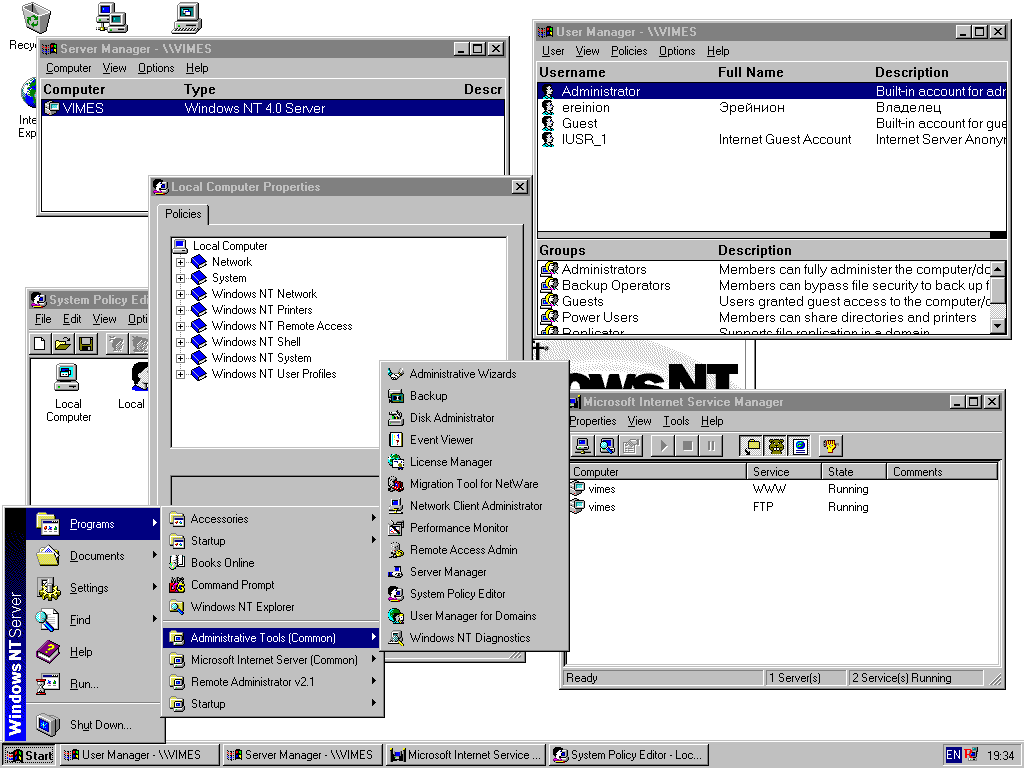Screen dimensions: 1024x768
Task: Click Find All Servers toolbar icon
Action: 606,446
